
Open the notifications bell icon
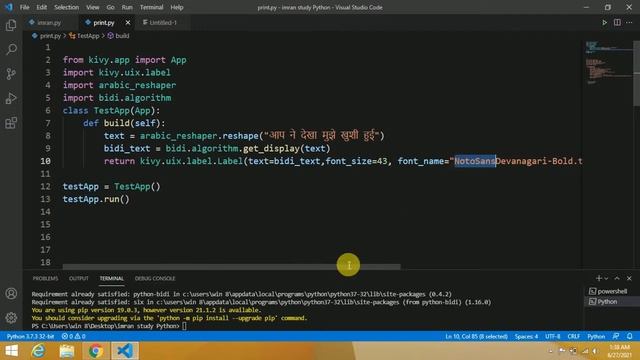[x=629, y=336]
